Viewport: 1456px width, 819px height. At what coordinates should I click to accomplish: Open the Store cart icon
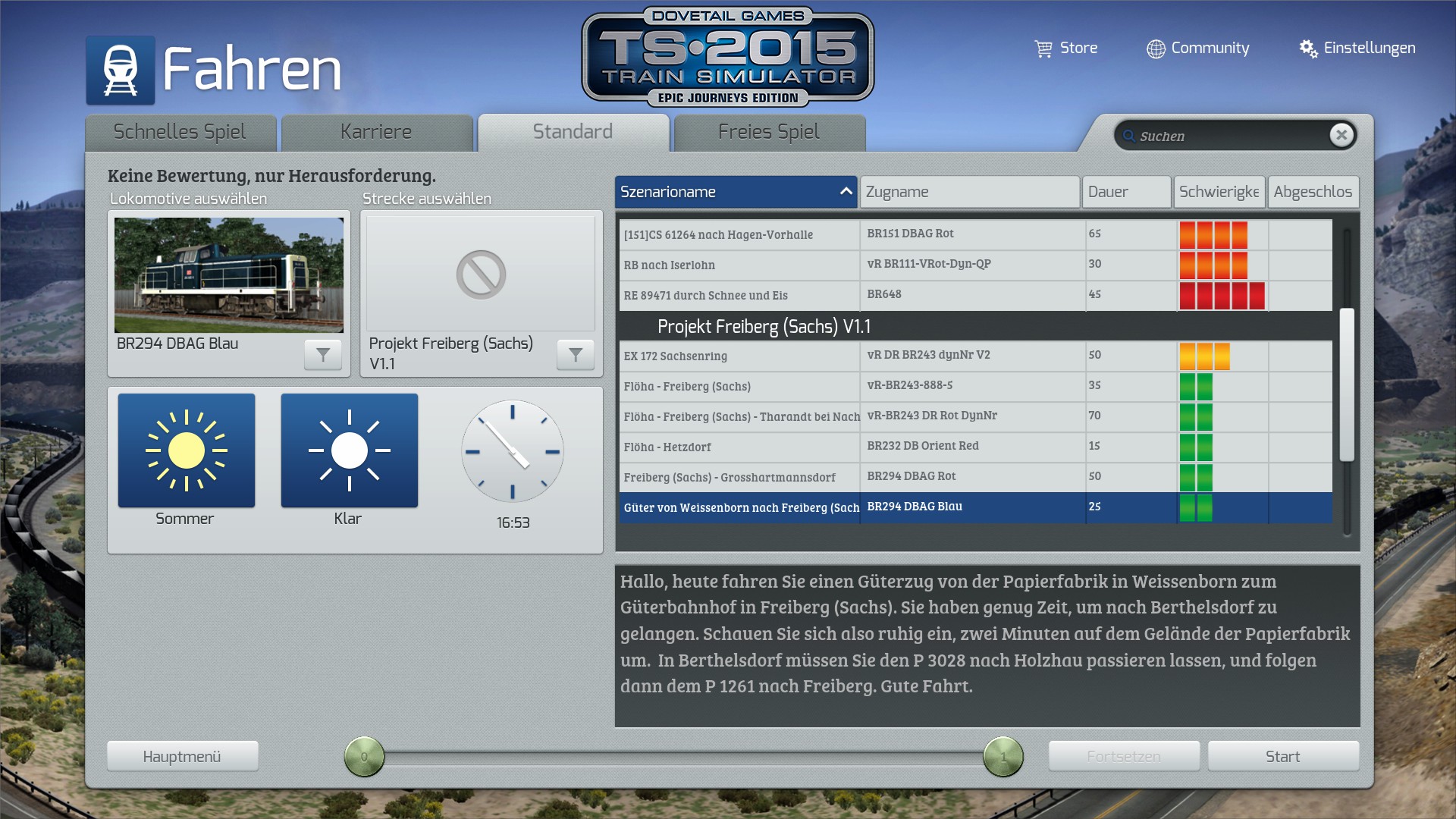point(1043,49)
